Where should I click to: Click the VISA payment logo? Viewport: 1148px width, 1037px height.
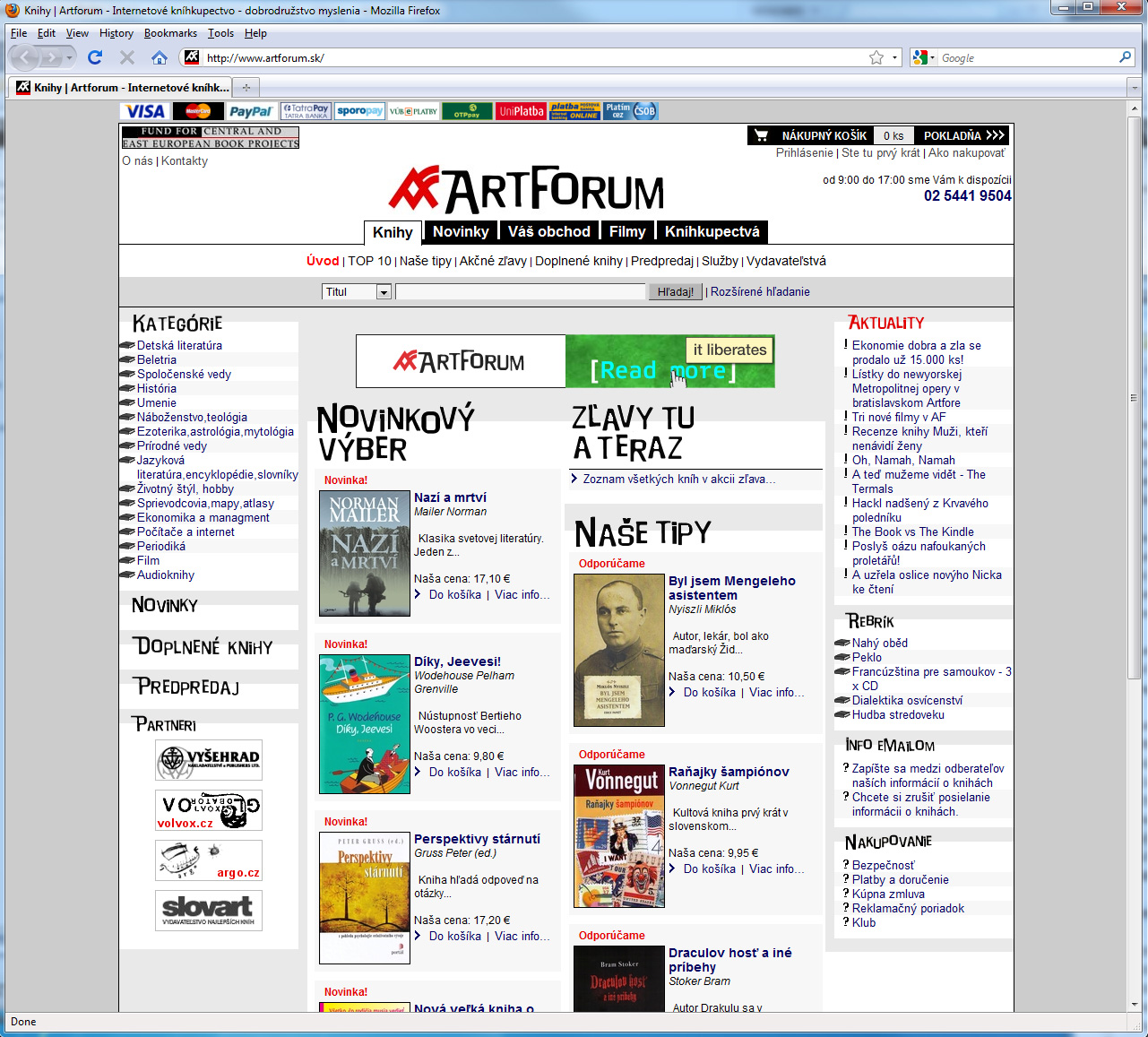click(x=145, y=111)
